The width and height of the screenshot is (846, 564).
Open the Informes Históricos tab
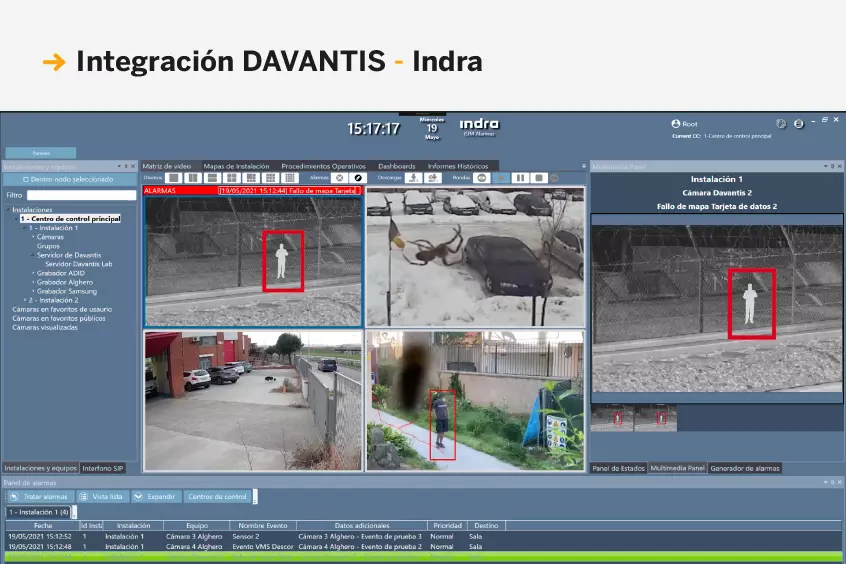point(458,166)
